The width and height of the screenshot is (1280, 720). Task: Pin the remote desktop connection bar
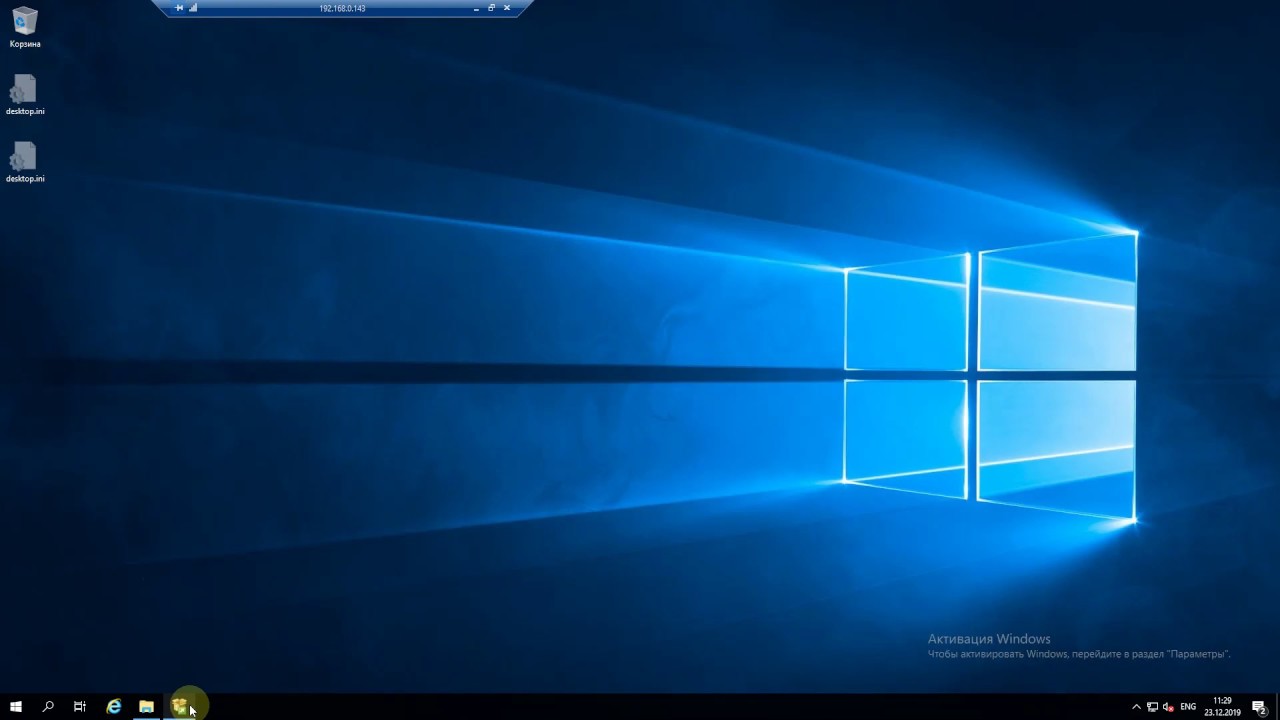pyautogui.click(x=179, y=8)
